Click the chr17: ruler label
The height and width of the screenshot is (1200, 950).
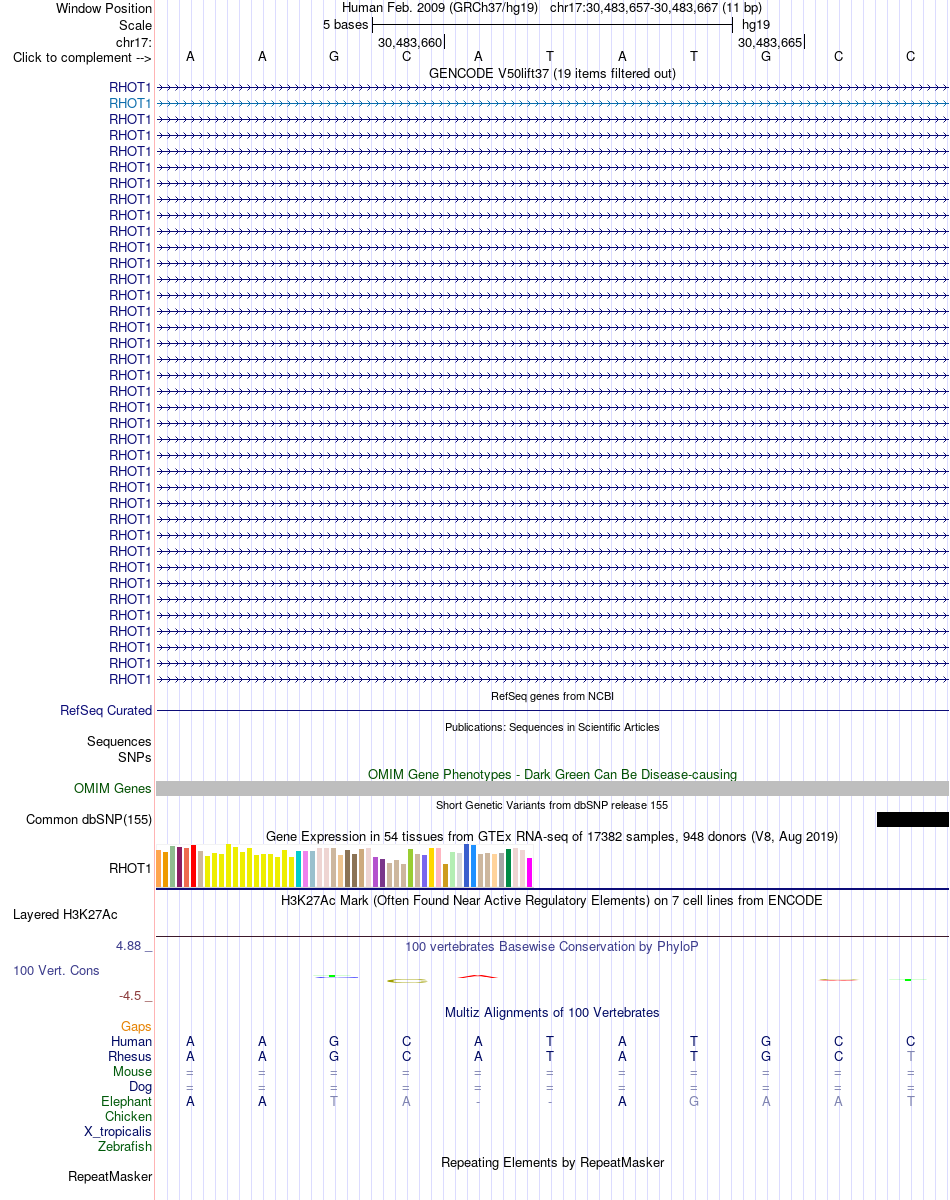tap(134, 42)
